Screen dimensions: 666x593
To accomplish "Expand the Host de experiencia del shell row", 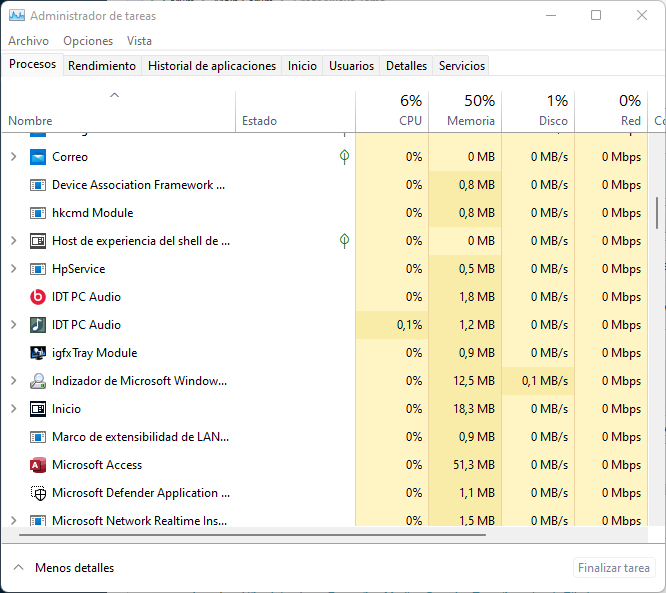I will tap(14, 241).
